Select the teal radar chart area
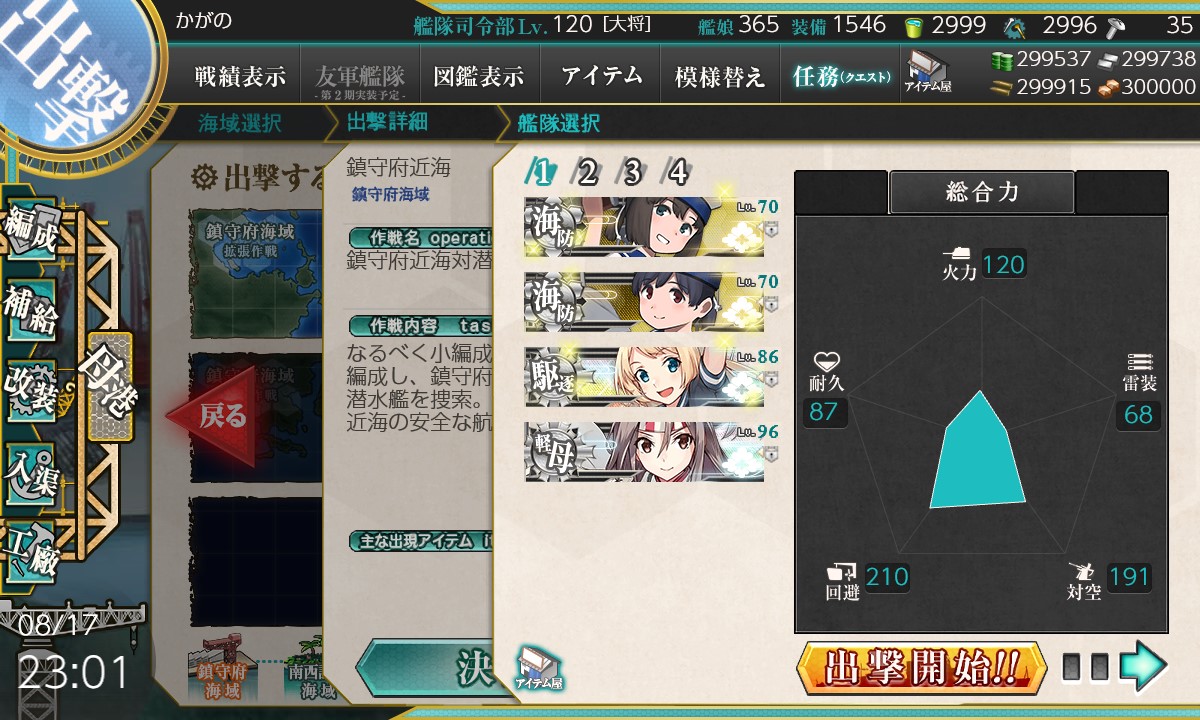The width and height of the screenshot is (1200, 720). pyautogui.click(x=978, y=452)
